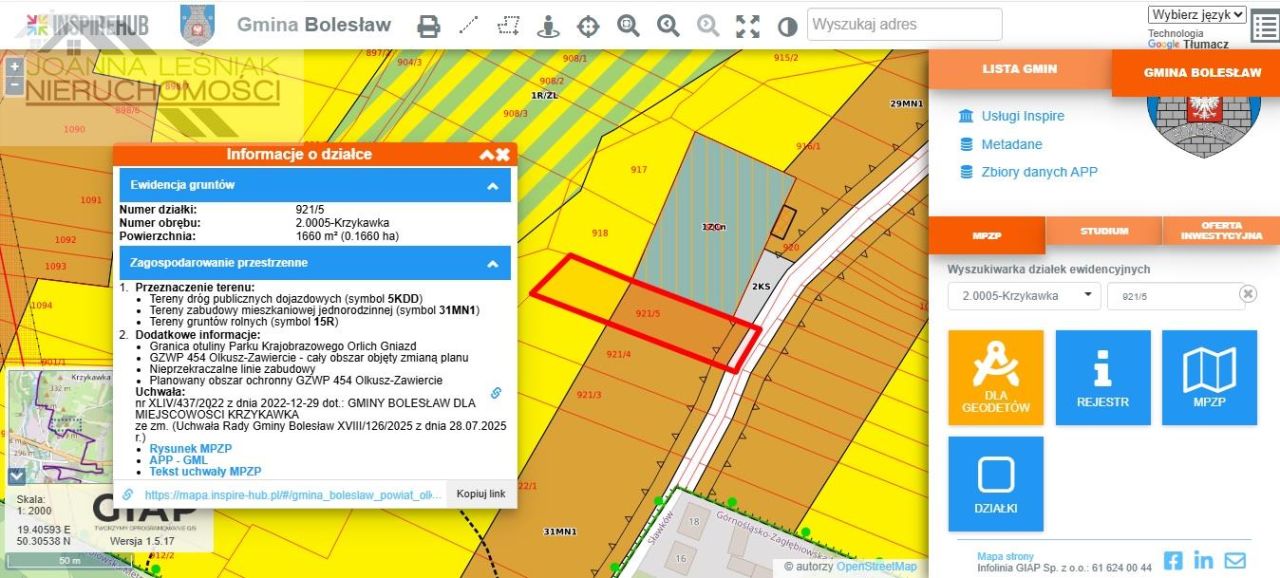Open the Facebook icon in footer
This screenshot has width=1280, height=578.
(1173, 560)
